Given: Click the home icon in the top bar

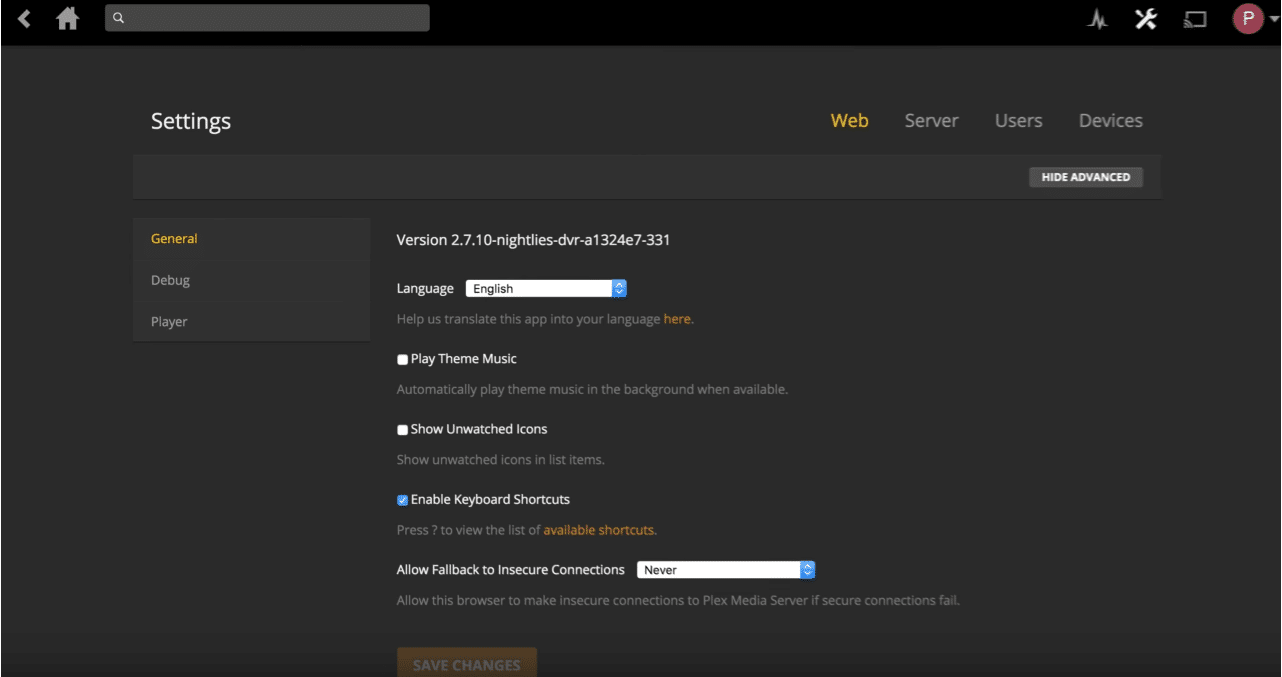Looking at the screenshot, I should (66, 17).
